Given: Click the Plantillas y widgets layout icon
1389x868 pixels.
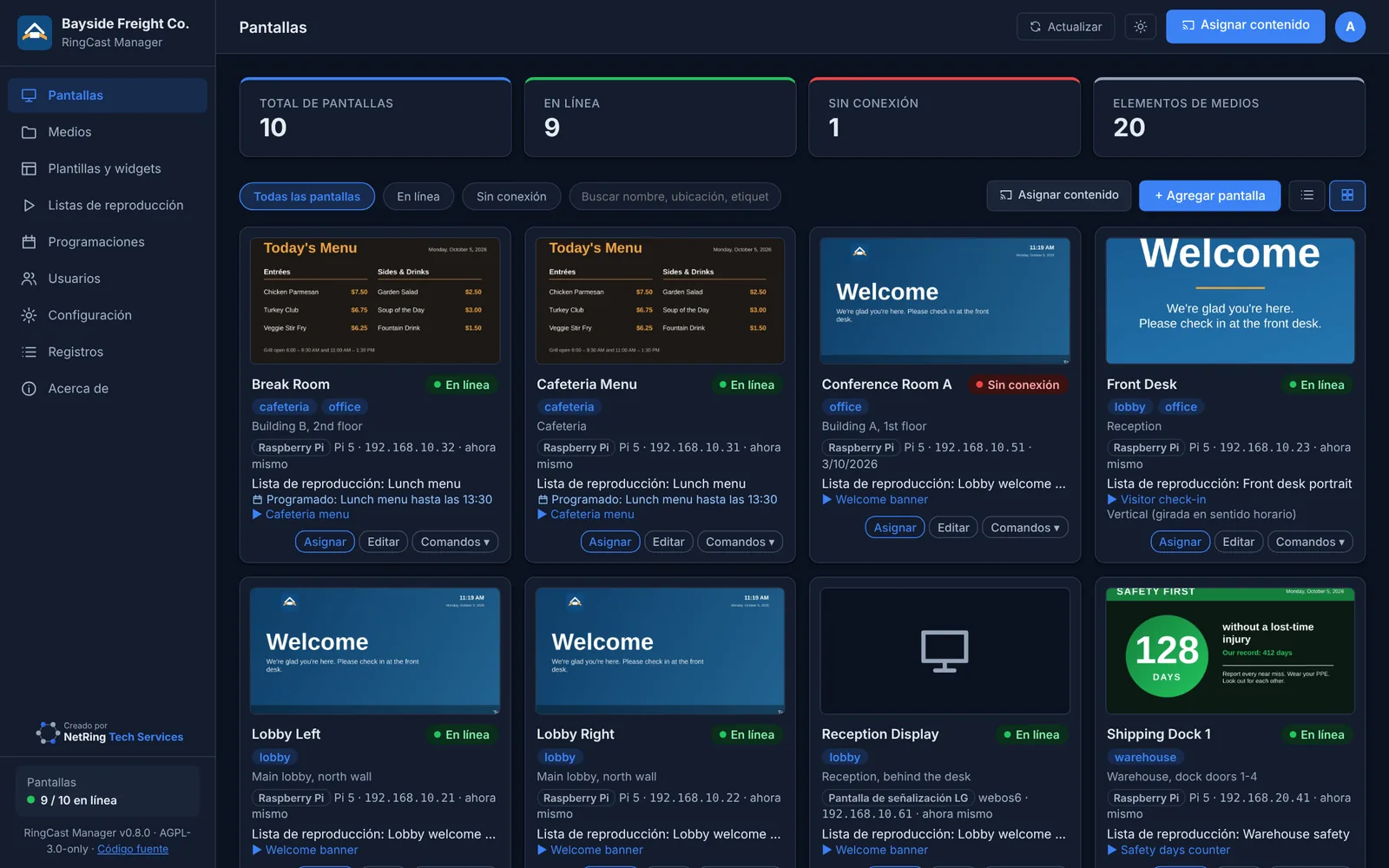Looking at the screenshot, I should pyautogui.click(x=29, y=168).
